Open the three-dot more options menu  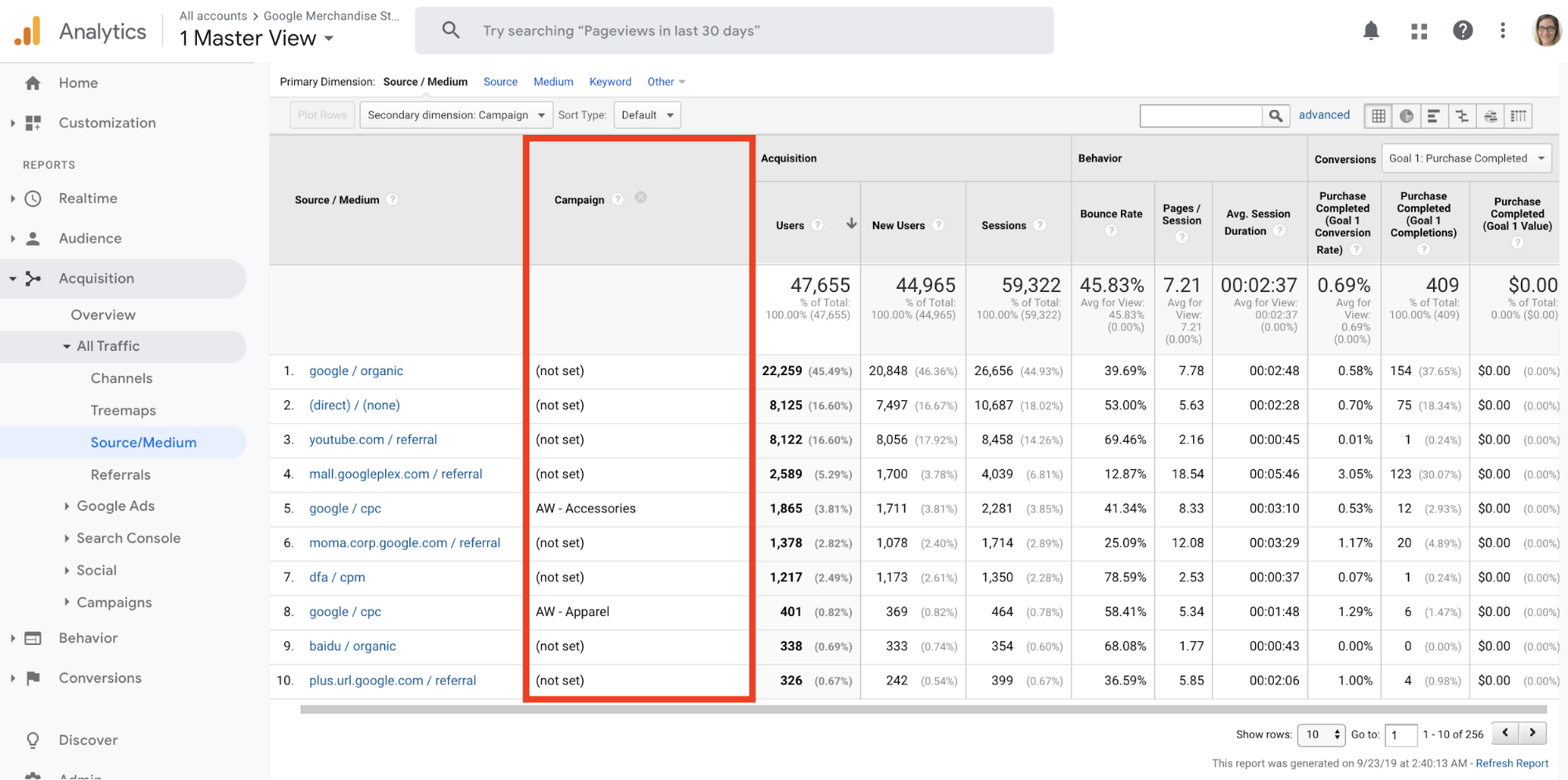[x=1503, y=31]
